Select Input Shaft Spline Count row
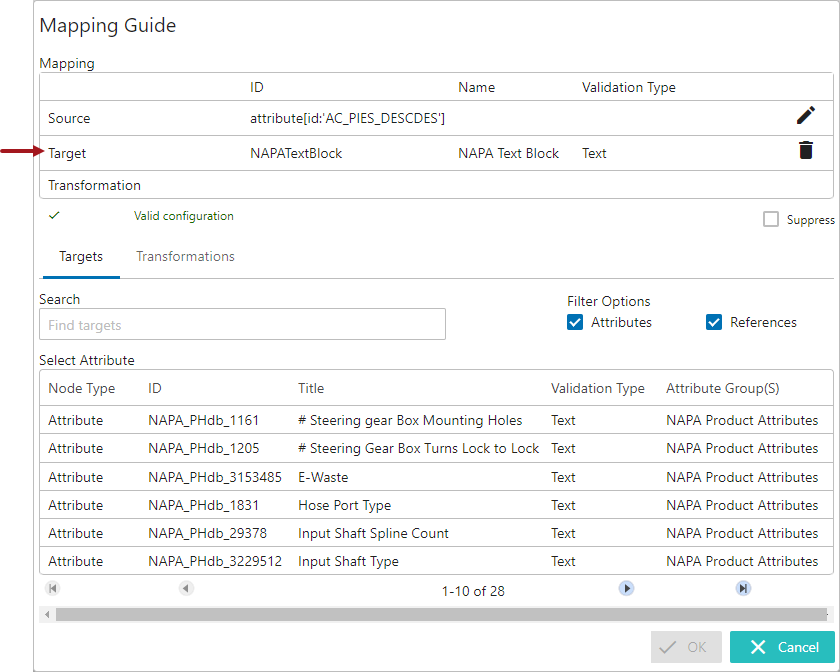The width and height of the screenshot is (840, 672). point(436,533)
